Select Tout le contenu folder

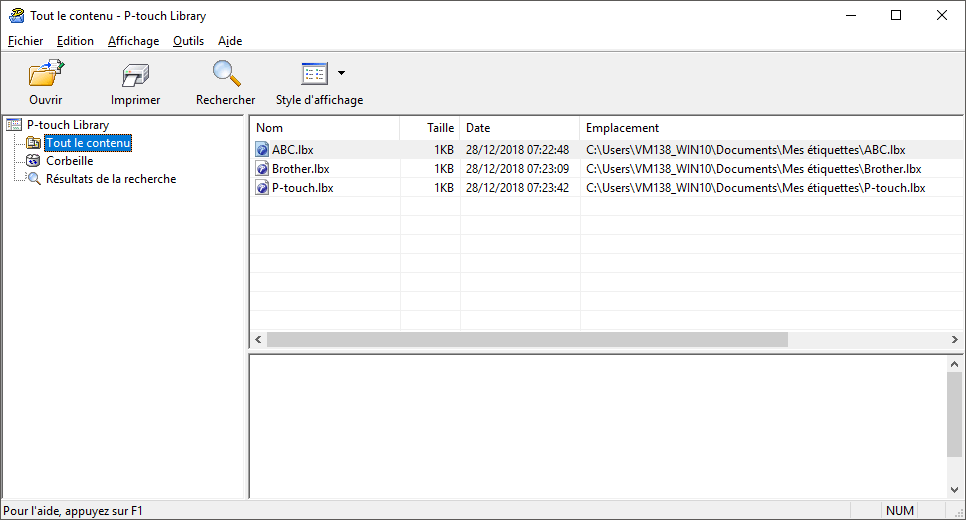tap(88, 143)
